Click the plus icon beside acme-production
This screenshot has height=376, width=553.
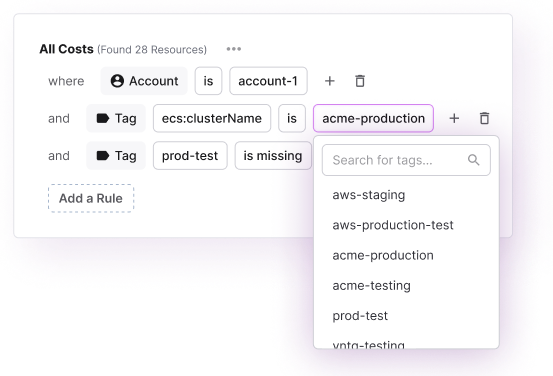(x=454, y=119)
